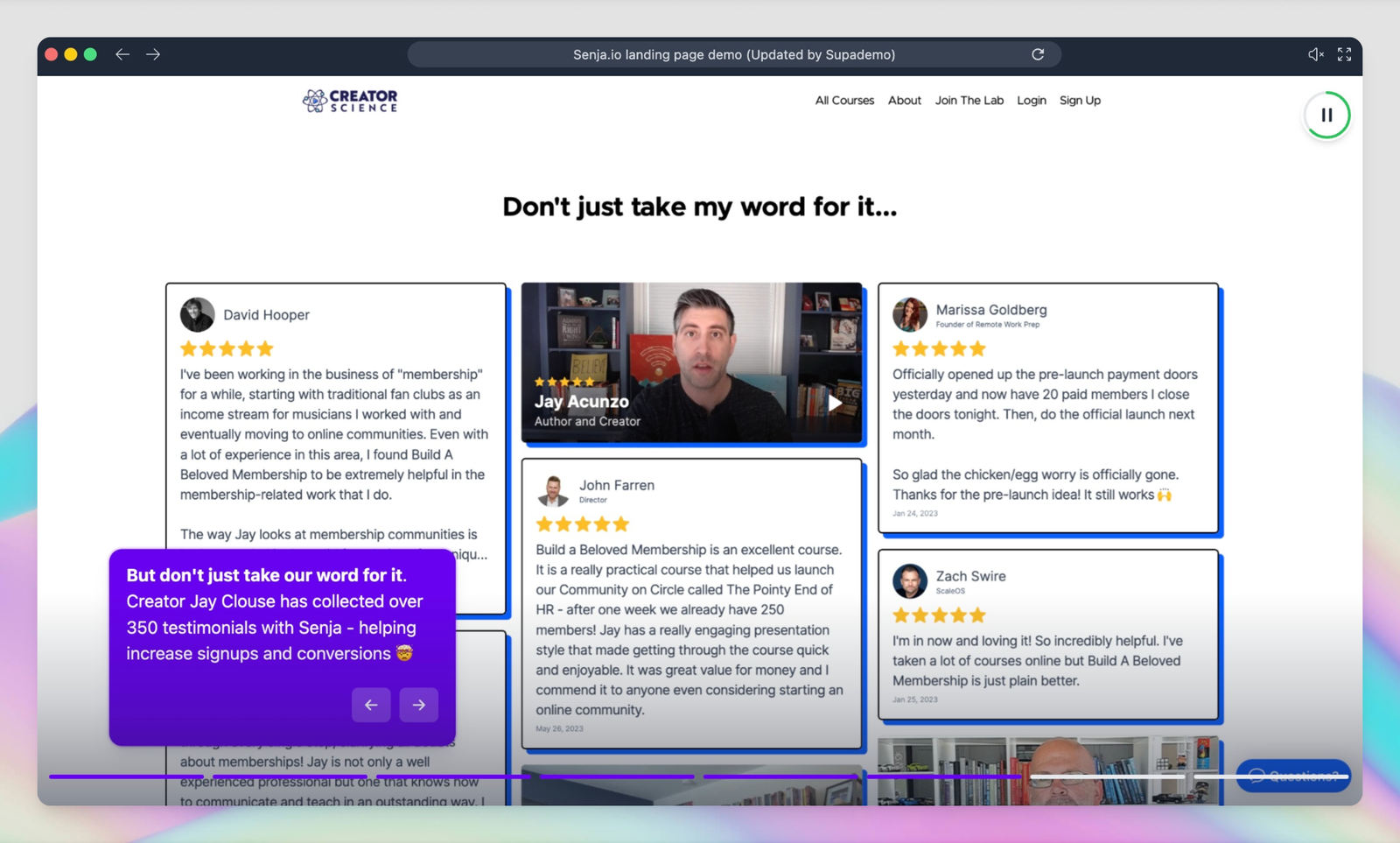Click the star rating on John Farren's review
The height and width of the screenshot is (843, 1400).
coord(582,524)
